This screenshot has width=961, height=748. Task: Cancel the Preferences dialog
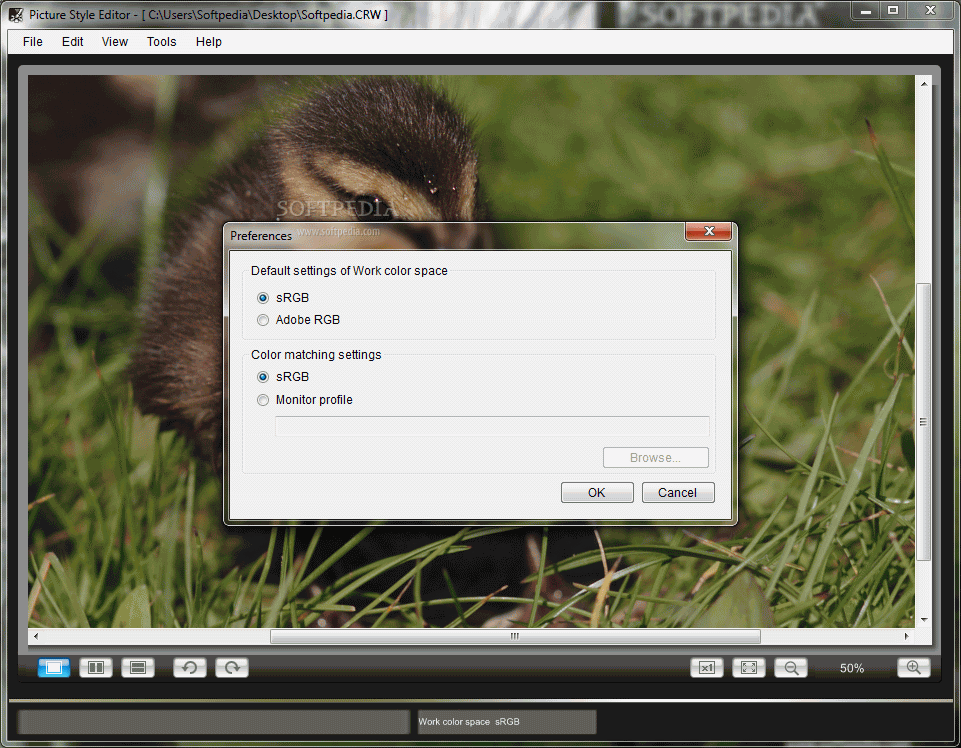point(678,492)
